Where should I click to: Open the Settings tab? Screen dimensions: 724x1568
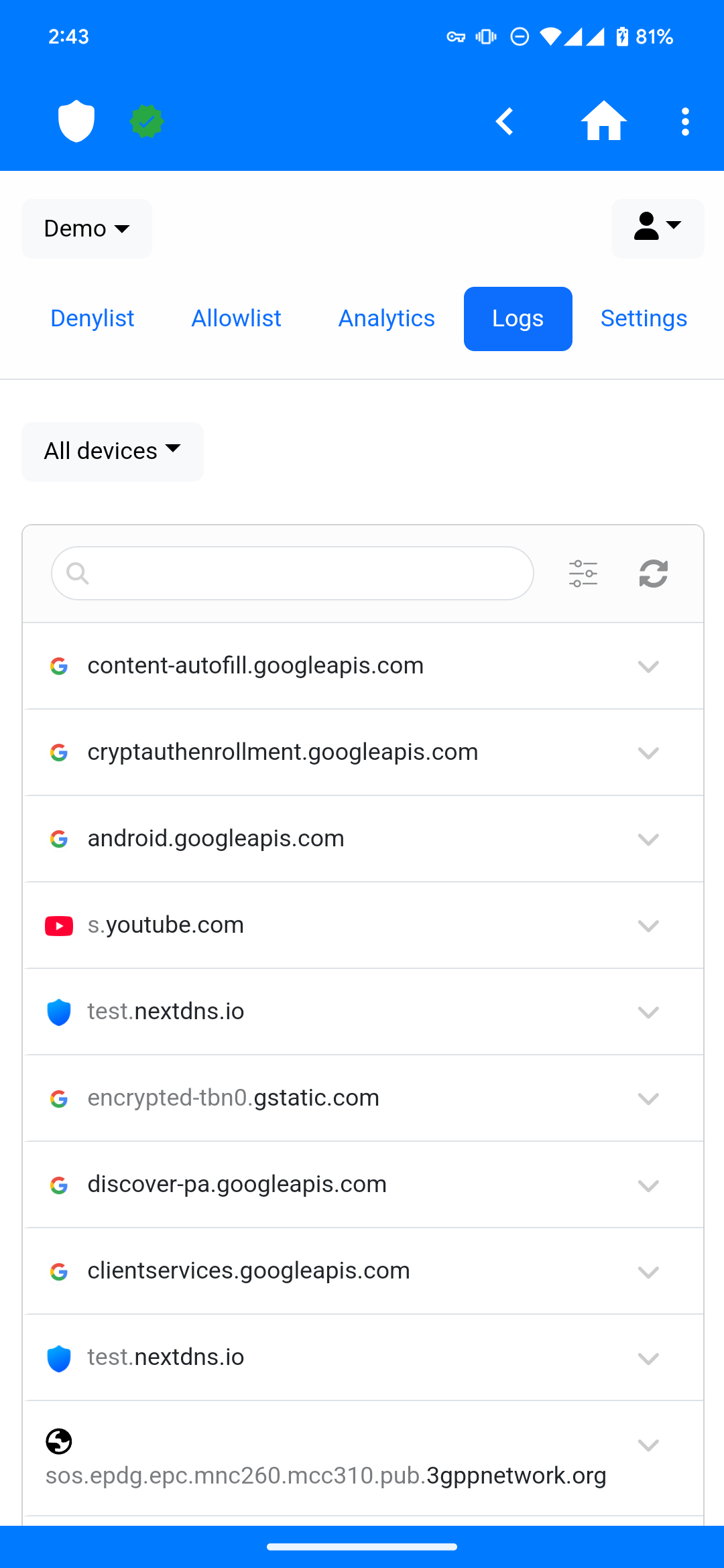(644, 319)
